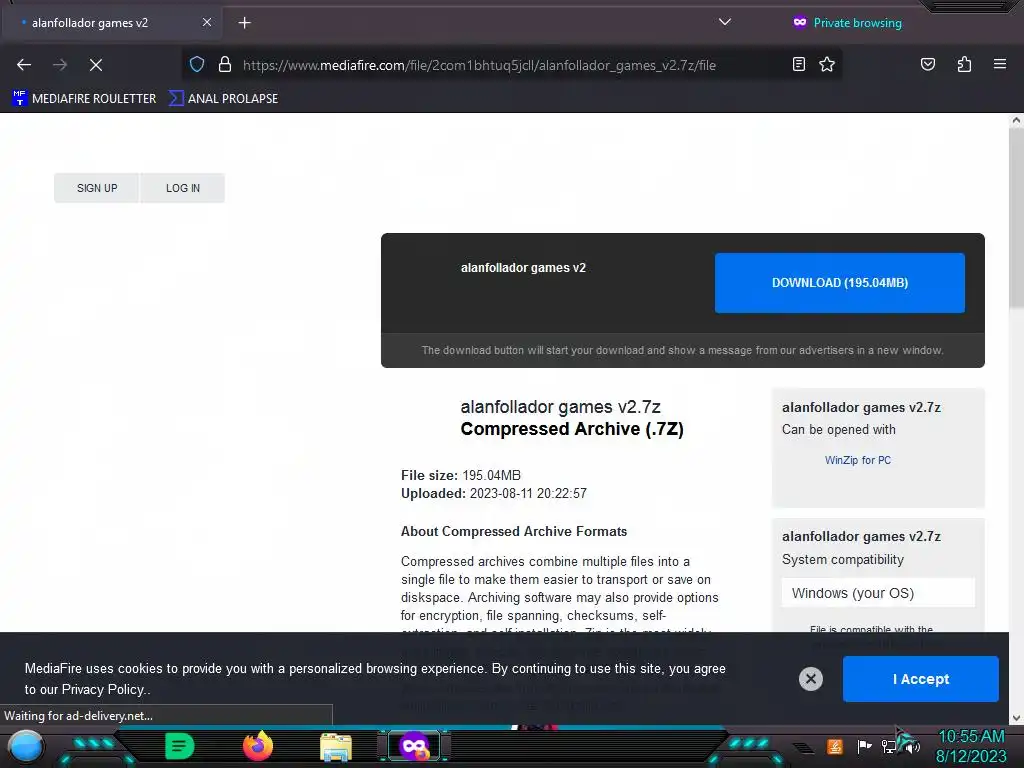Open the MEDIAFIRE ROULETTER bookmark

click(84, 99)
